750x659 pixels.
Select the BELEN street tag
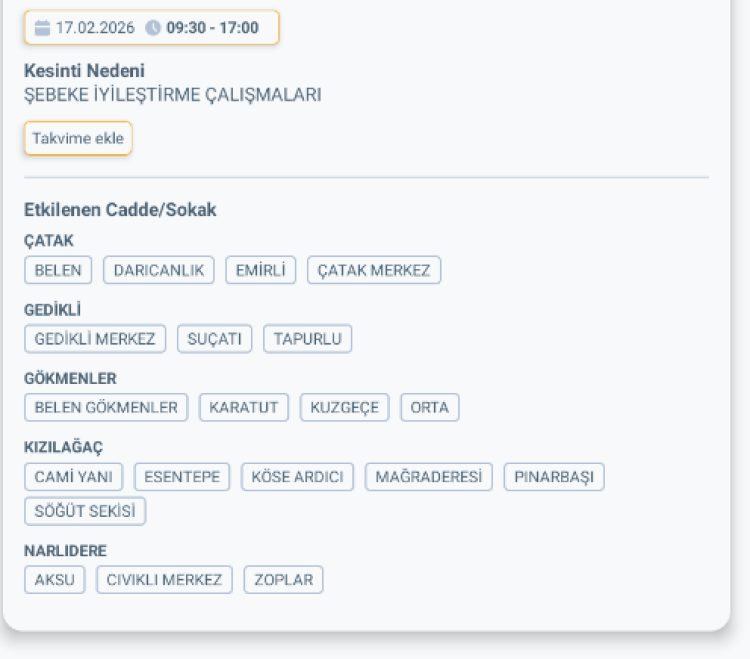point(58,270)
